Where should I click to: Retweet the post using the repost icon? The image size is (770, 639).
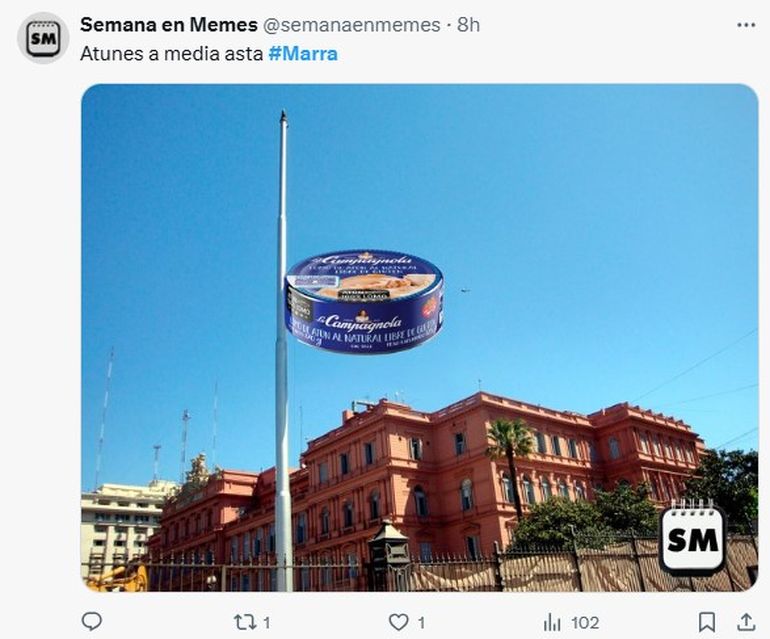click(245, 622)
